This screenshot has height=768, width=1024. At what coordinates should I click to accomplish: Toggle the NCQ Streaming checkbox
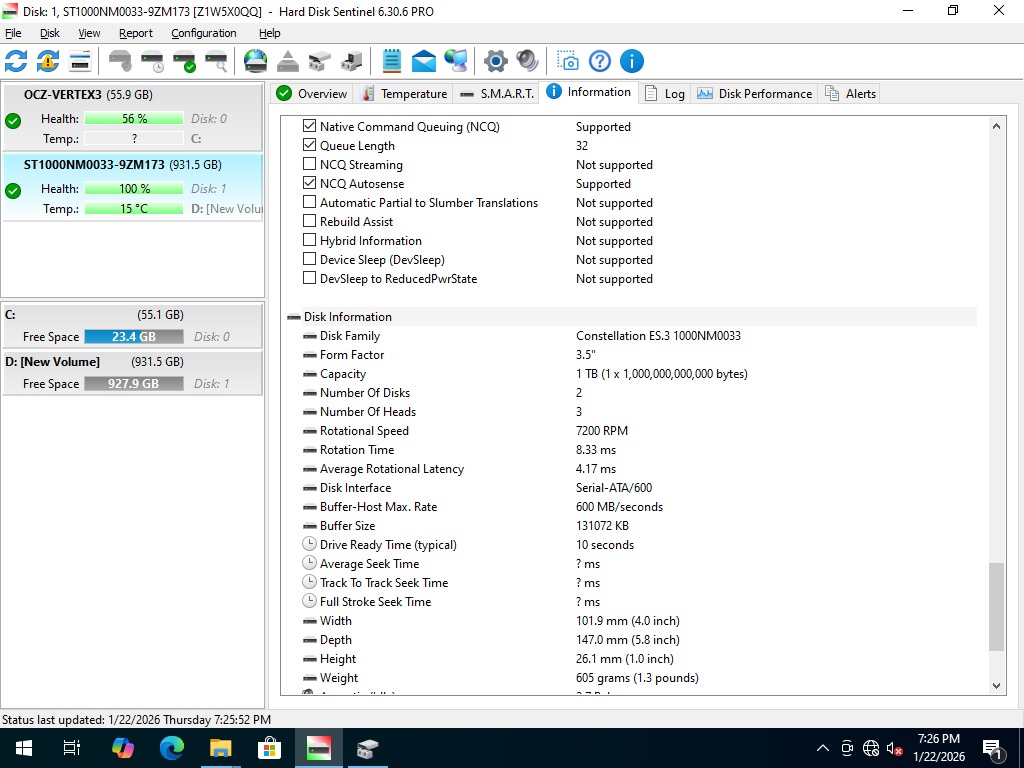pos(310,165)
